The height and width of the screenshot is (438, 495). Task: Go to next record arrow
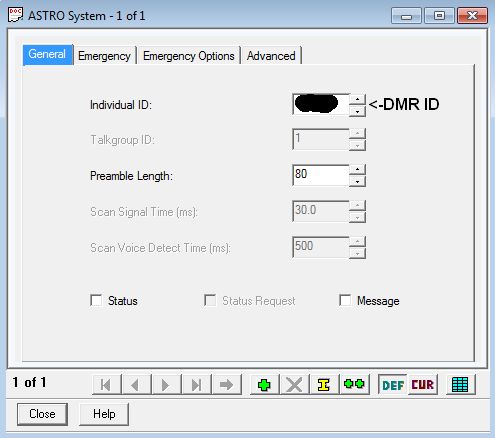point(166,385)
